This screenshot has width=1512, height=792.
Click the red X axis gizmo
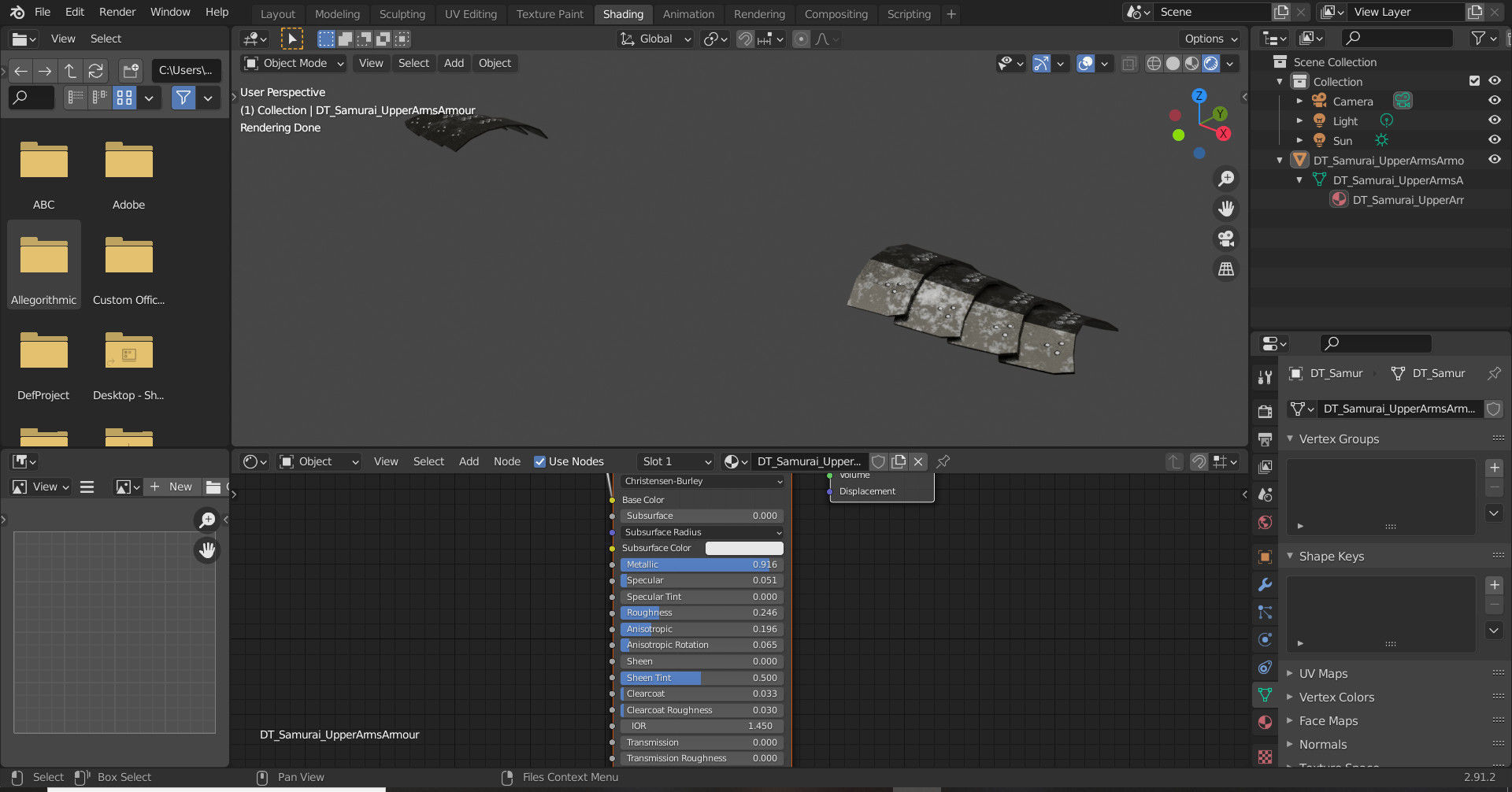(x=1223, y=134)
